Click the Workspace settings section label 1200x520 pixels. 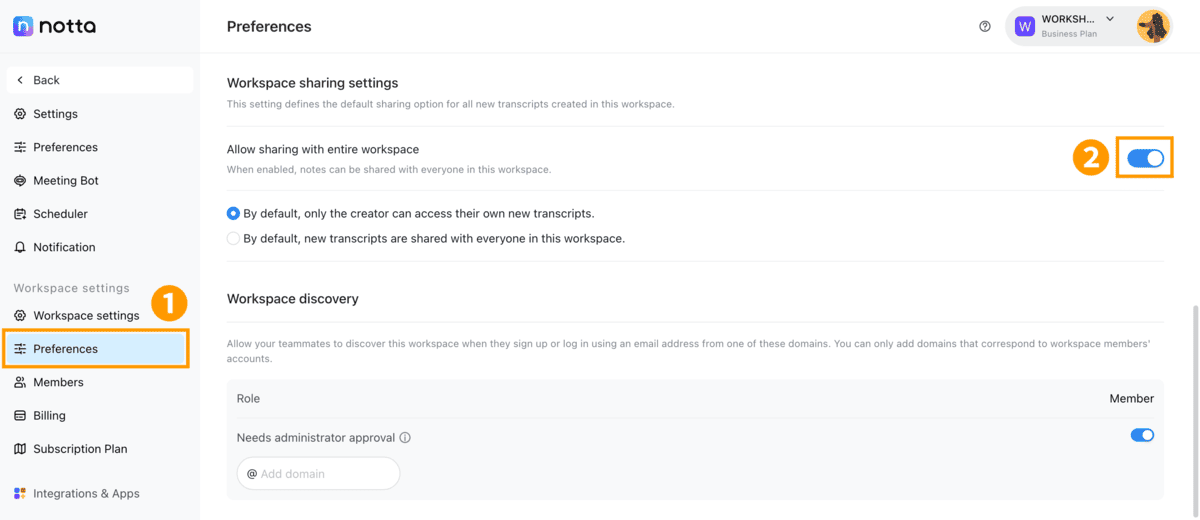[72, 288]
